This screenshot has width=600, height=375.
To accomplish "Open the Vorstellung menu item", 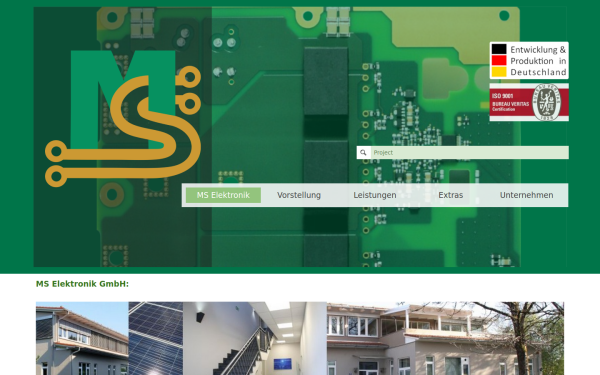I will tap(299, 195).
